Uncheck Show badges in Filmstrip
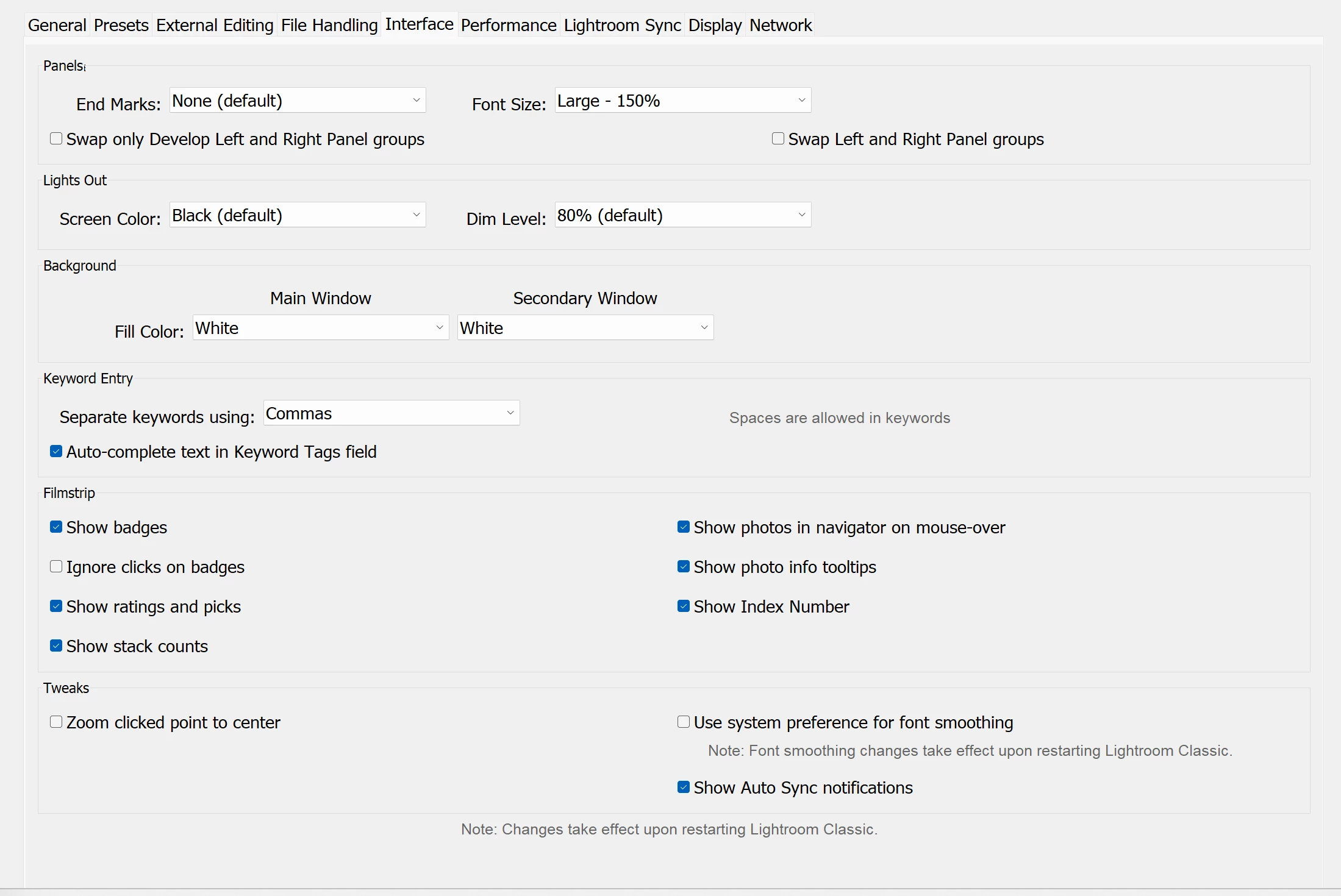 [56, 527]
